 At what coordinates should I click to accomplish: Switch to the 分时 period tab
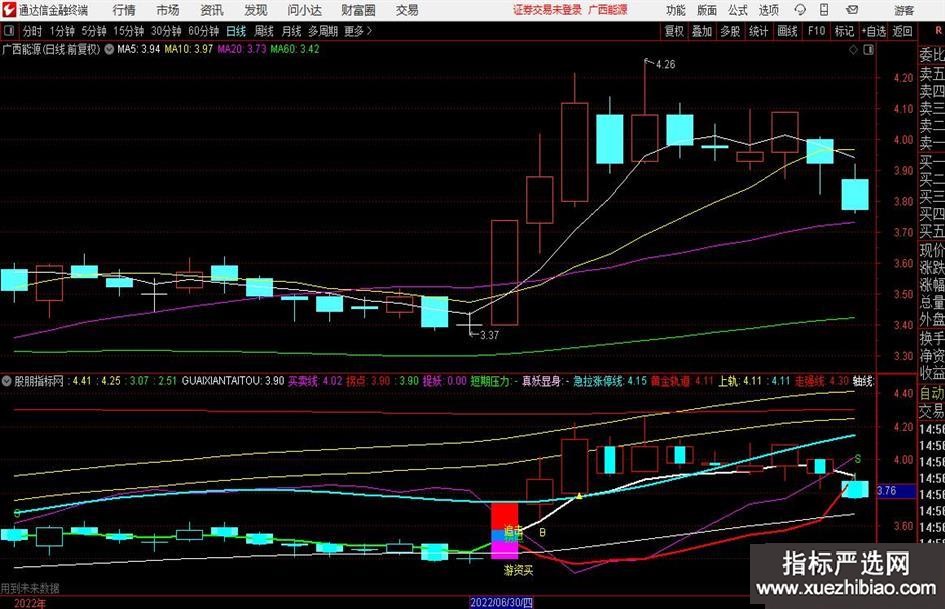33,31
